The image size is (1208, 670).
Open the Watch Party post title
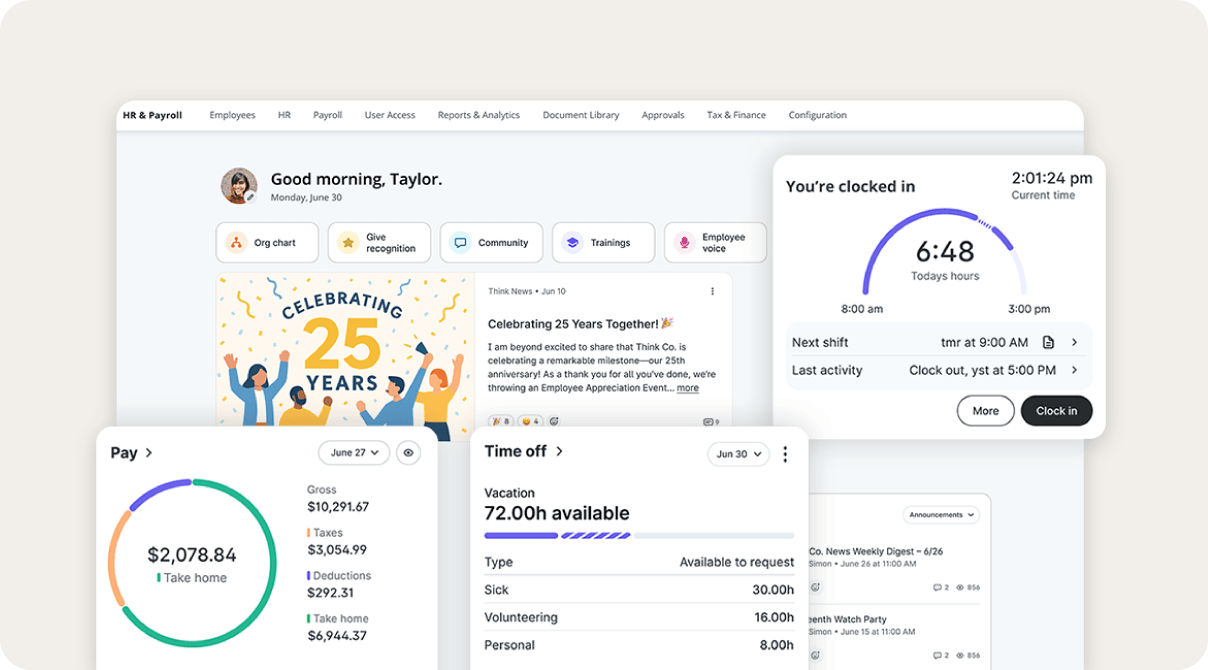point(847,619)
